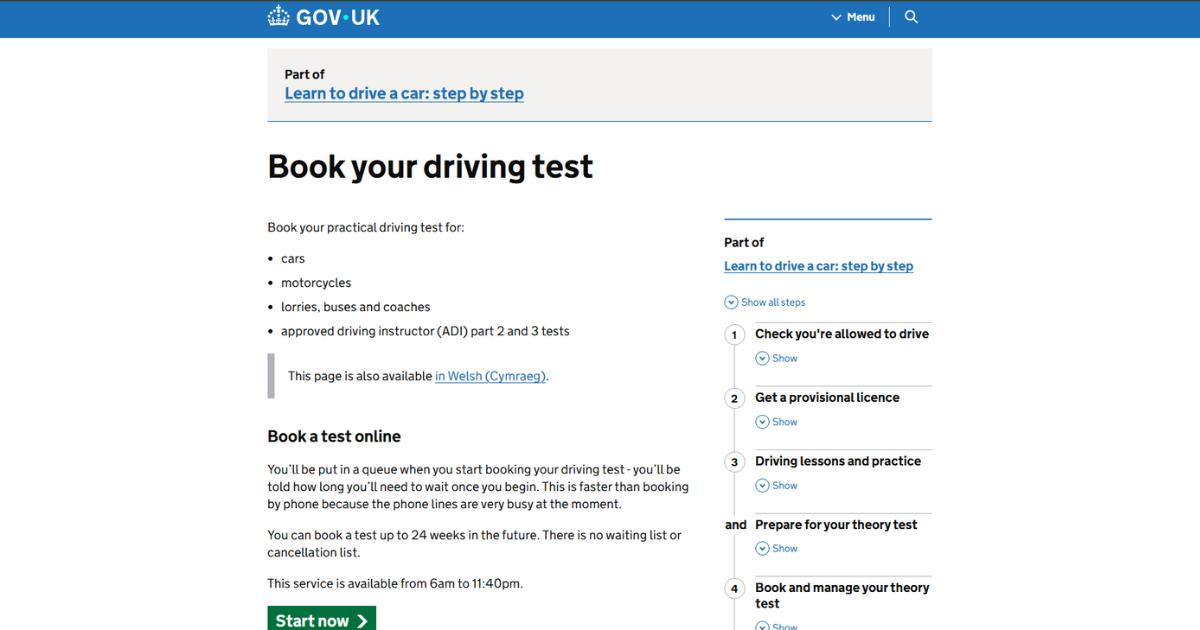The image size is (1200, 630).
Task: Open top Learn to drive a car link
Action: coord(404,93)
